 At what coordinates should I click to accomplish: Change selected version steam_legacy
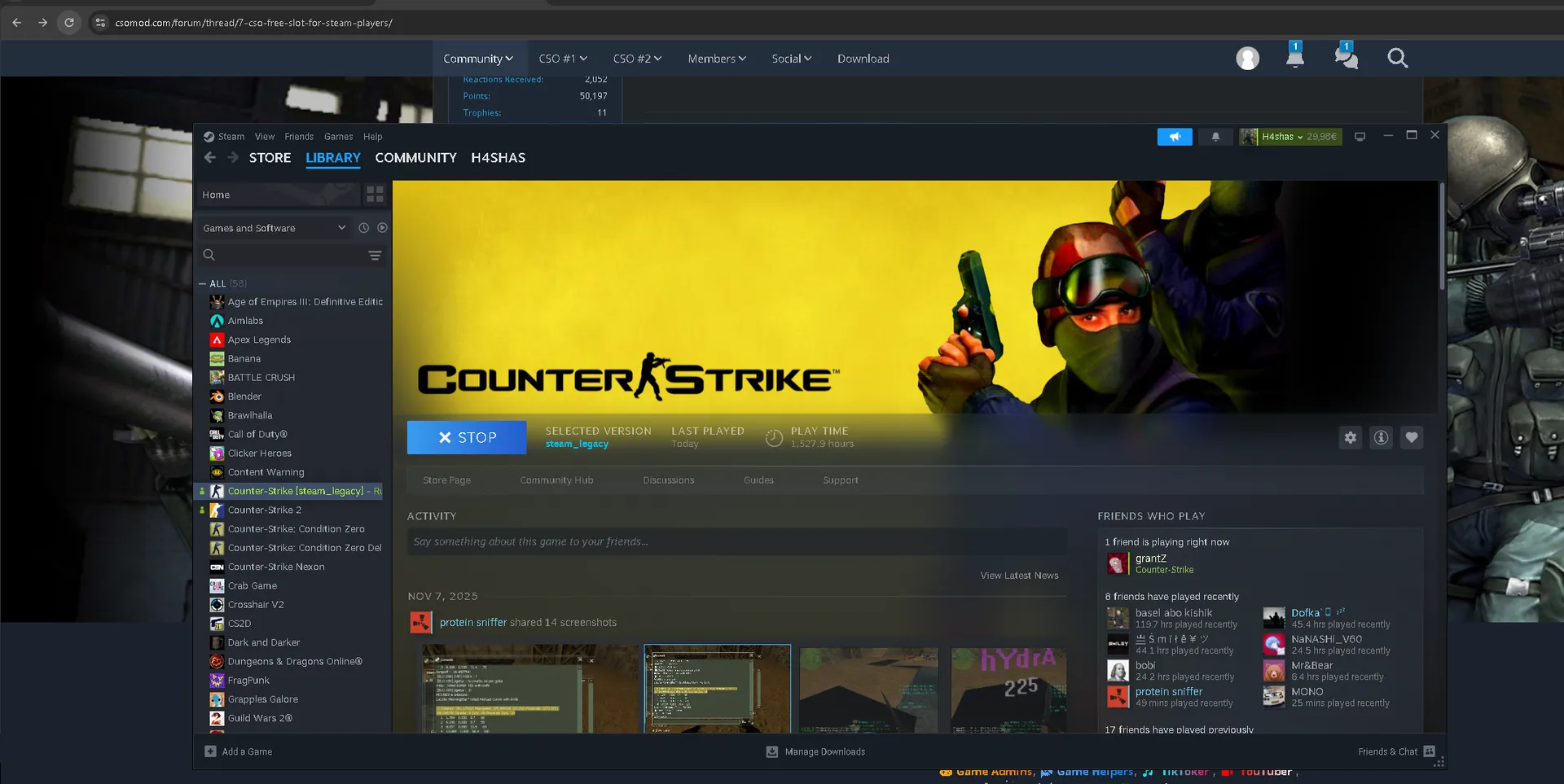pos(577,445)
